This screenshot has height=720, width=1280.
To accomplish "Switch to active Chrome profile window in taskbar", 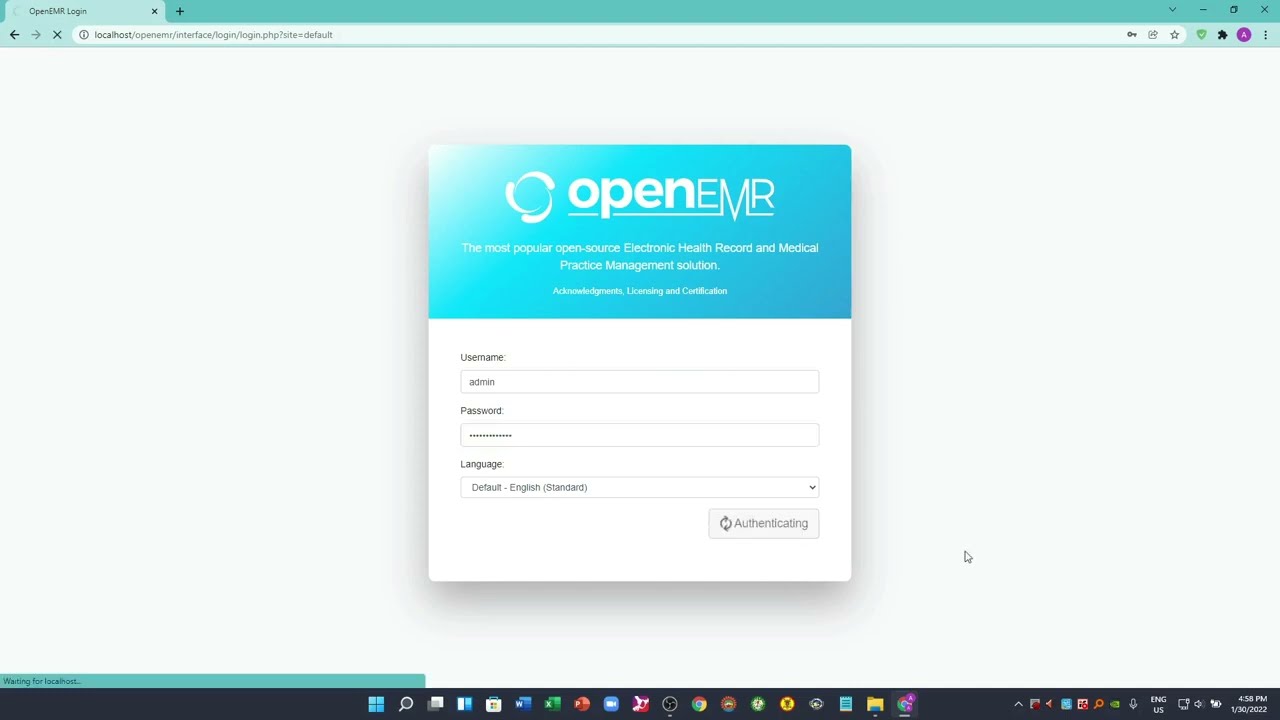I will (x=905, y=704).
